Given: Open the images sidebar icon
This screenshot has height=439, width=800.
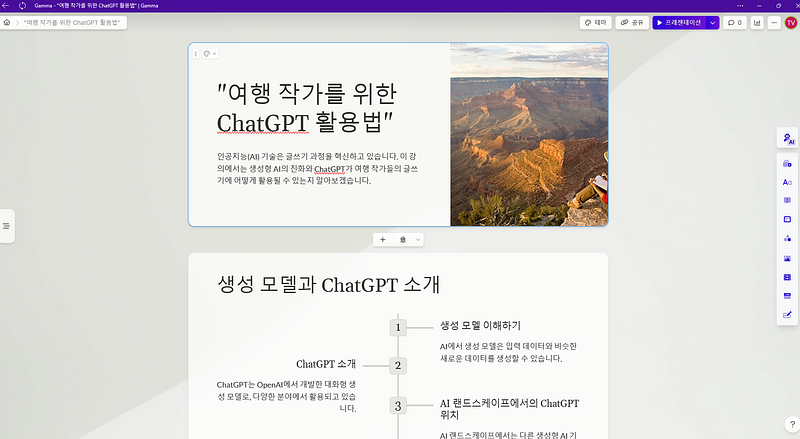Looking at the screenshot, I should [x=787, y=258].
